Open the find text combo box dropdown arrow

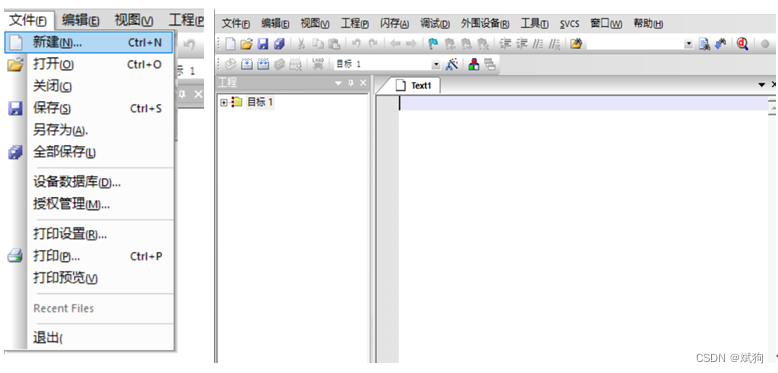coord(688,45)
